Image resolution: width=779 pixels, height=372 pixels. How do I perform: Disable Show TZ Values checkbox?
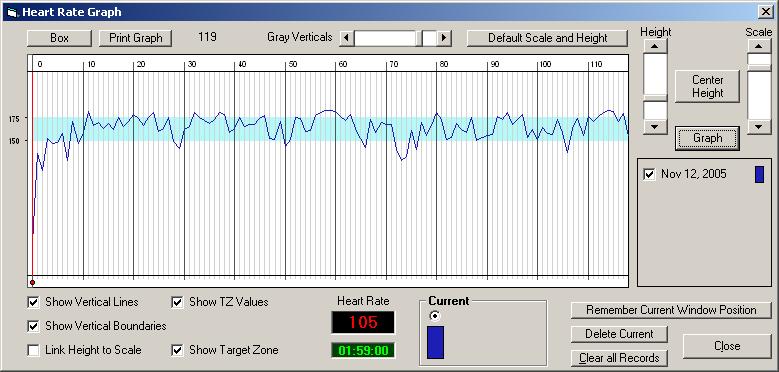coord(177,302)
